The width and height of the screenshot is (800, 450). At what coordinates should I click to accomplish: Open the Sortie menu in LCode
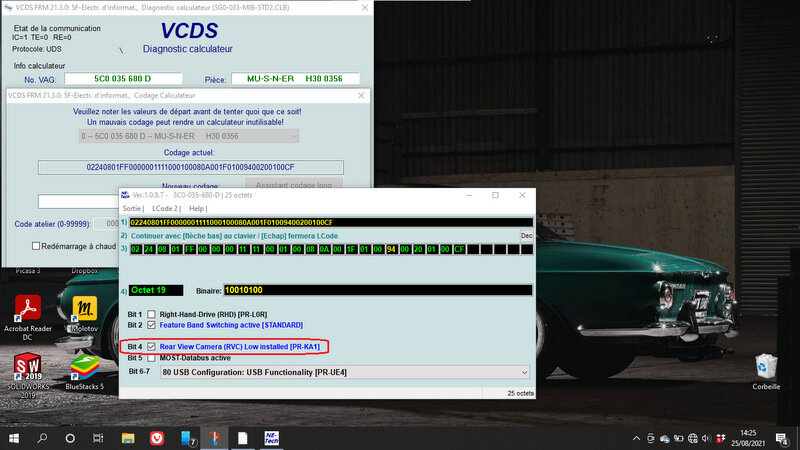pyautogui.click(x=133, y=208)
